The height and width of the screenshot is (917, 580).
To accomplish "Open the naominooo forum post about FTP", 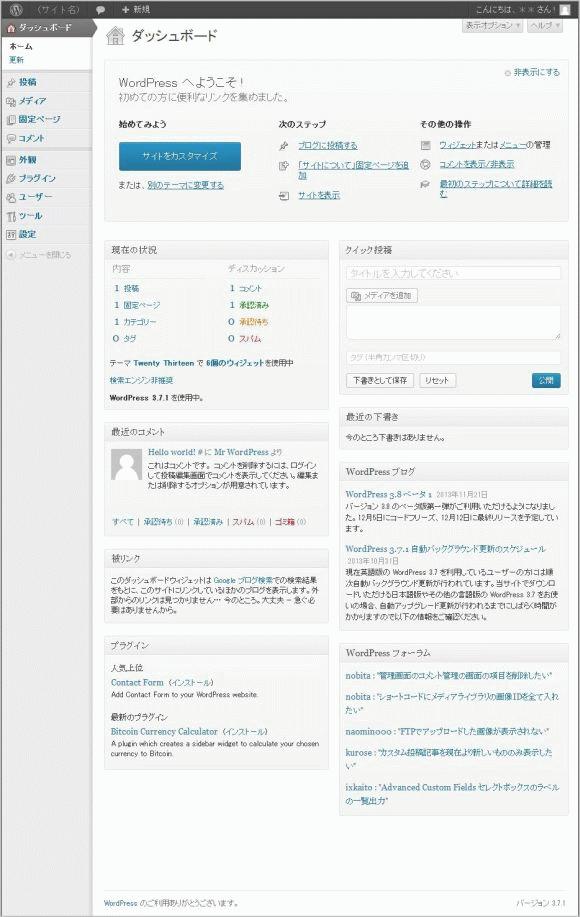I will click(447, 732).
